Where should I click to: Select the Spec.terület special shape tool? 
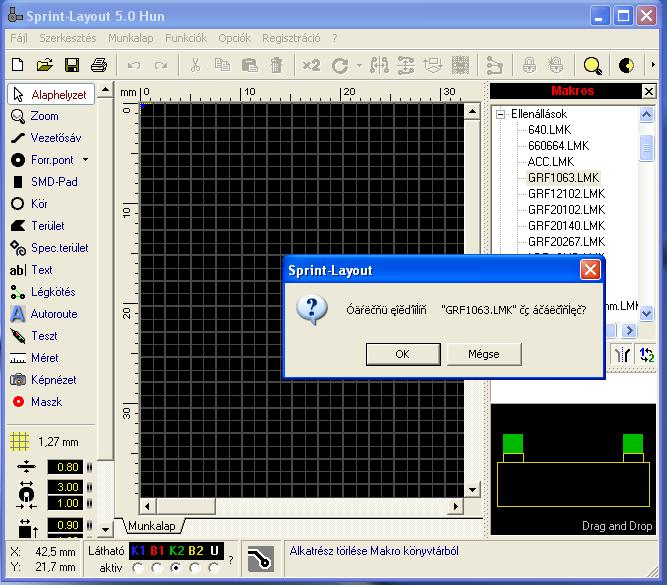point(49,248)
